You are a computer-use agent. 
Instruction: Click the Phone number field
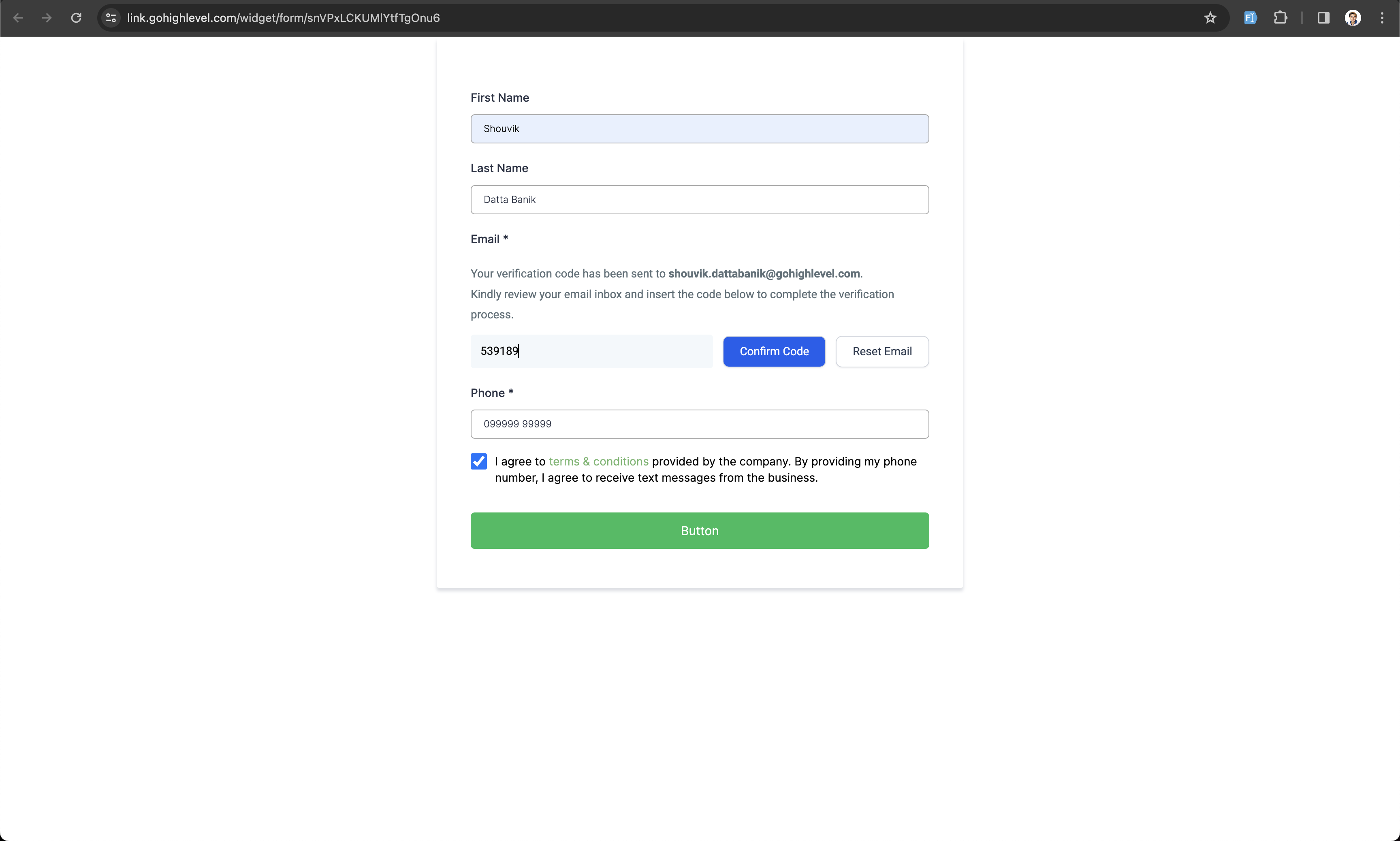[699, 424]
